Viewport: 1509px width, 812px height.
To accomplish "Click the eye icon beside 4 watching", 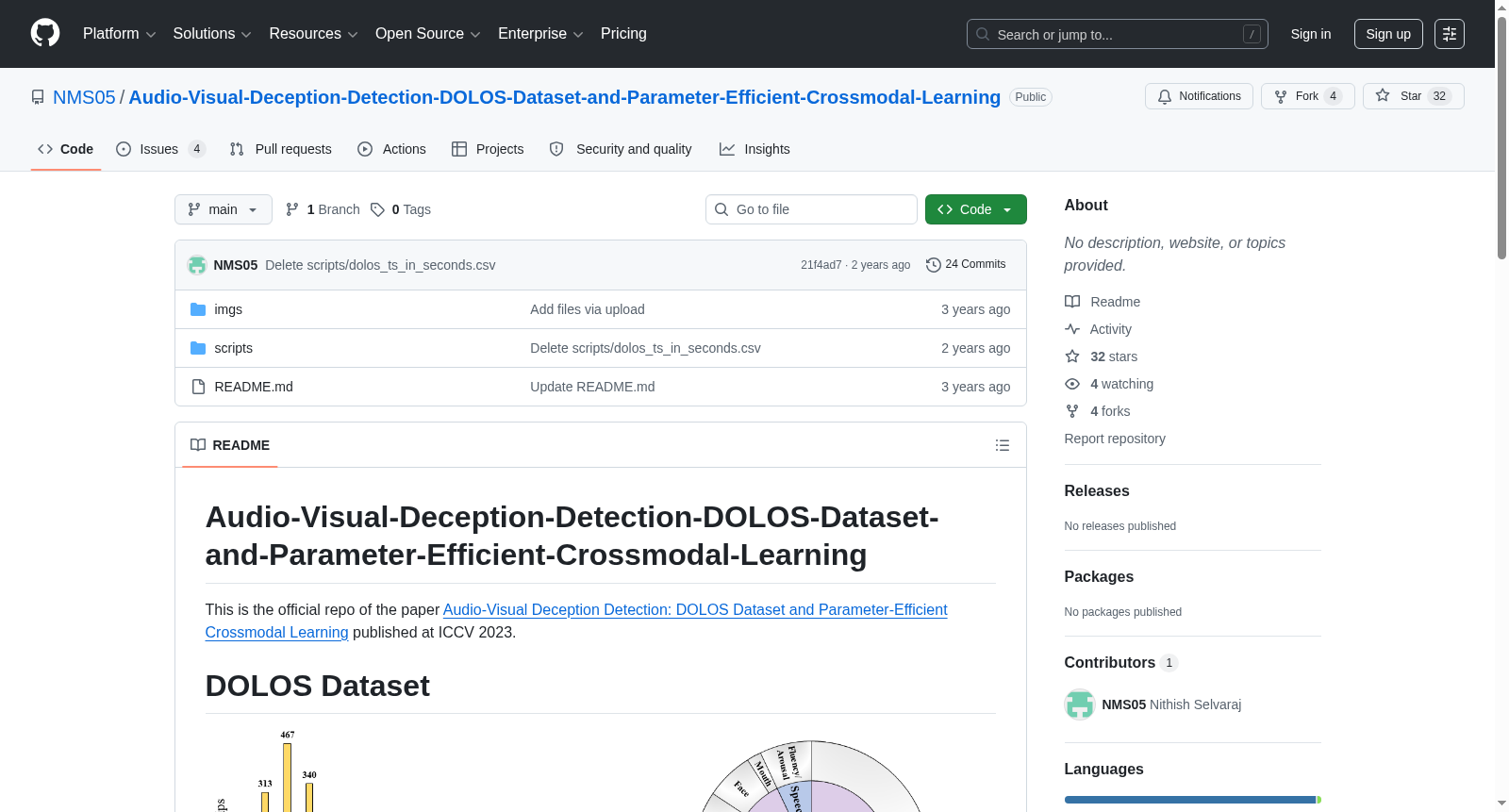I will 1072,384.
